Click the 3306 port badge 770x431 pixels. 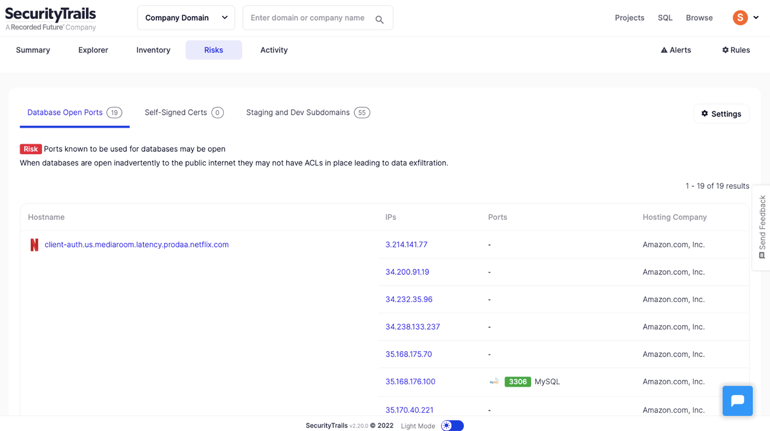(518, 381)
